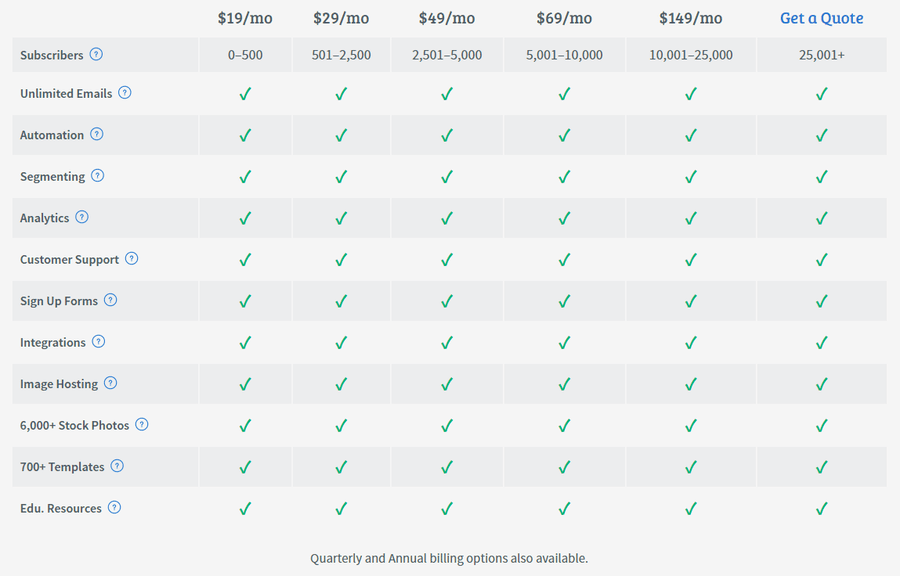
Task: Open the Unlimited Emails help tooltip icon
Action: point(125,92)
